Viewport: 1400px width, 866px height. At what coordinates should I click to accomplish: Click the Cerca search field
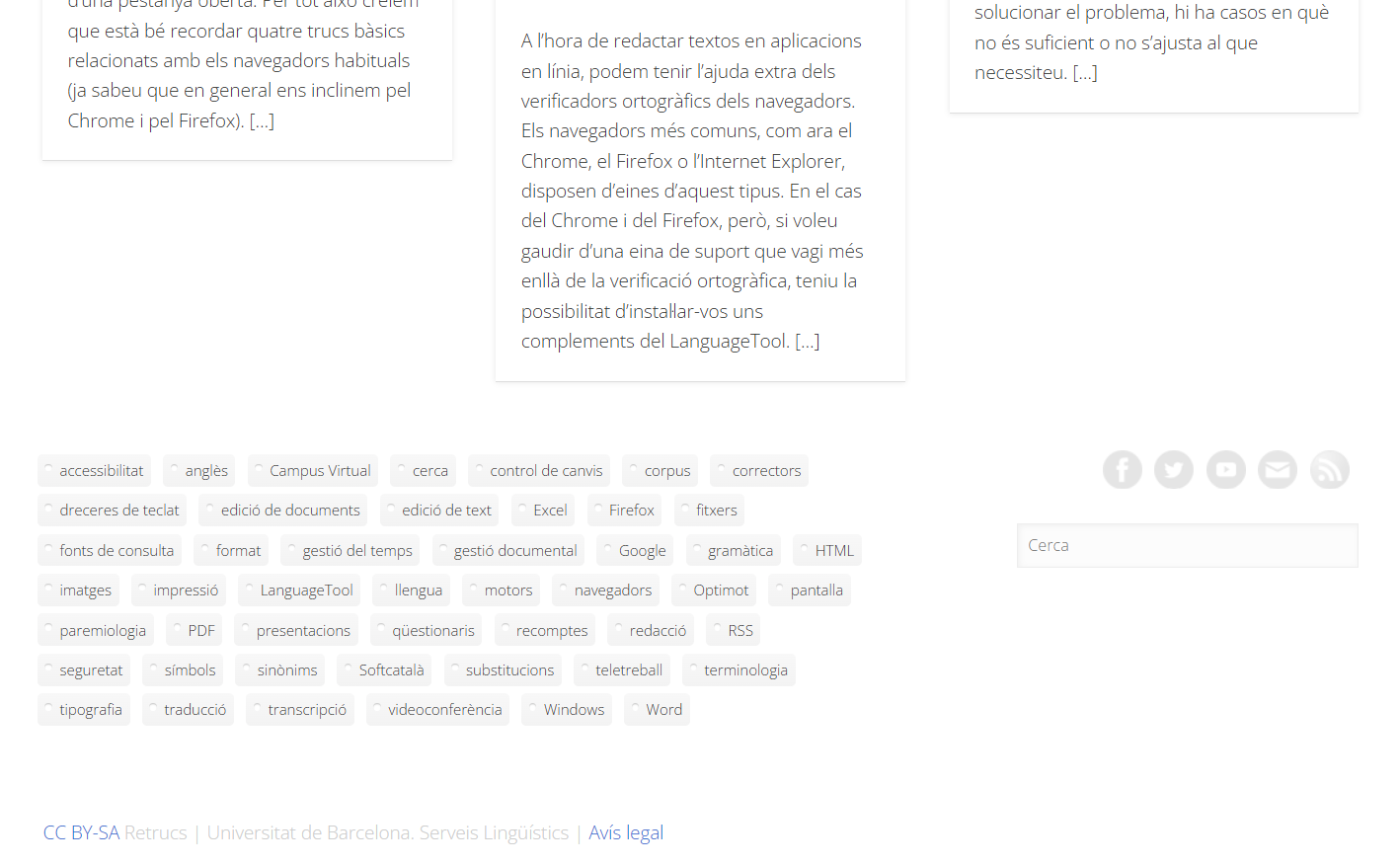click(x=1187, y=545)
